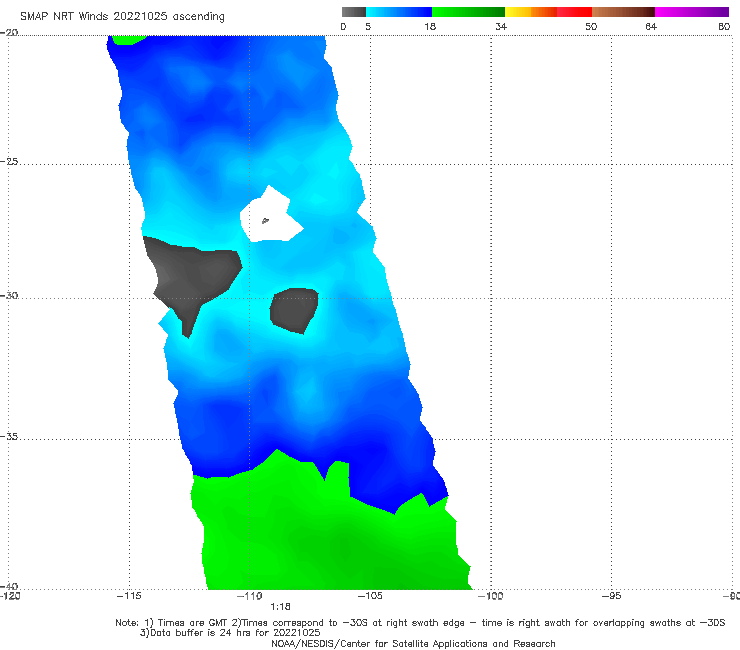The width and height of the screenshot is (740, 650).
Task: Select the gray 0–5 segment of the color bar
Action: (354, 12)
